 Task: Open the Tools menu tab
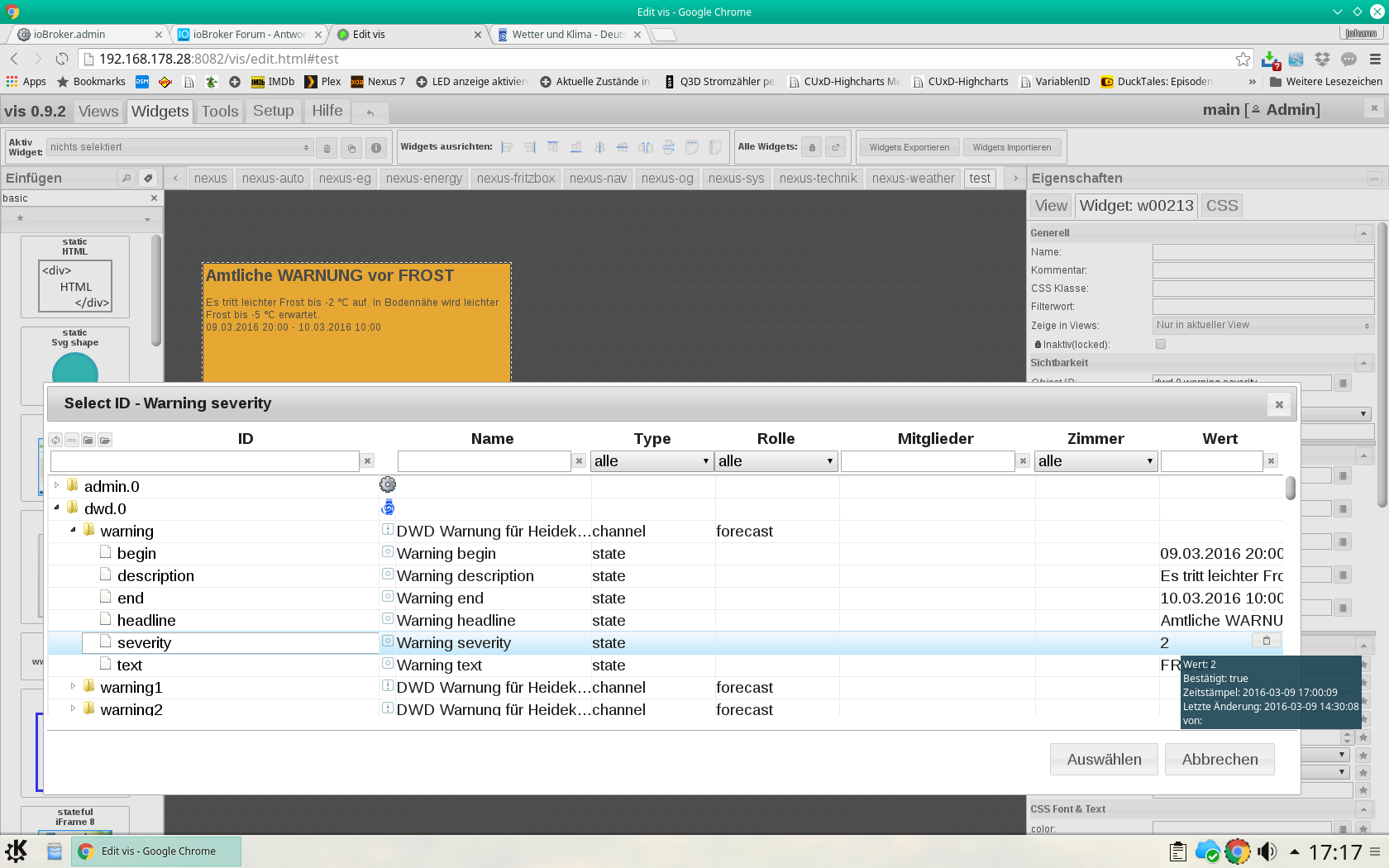click(x=220, y=112)
